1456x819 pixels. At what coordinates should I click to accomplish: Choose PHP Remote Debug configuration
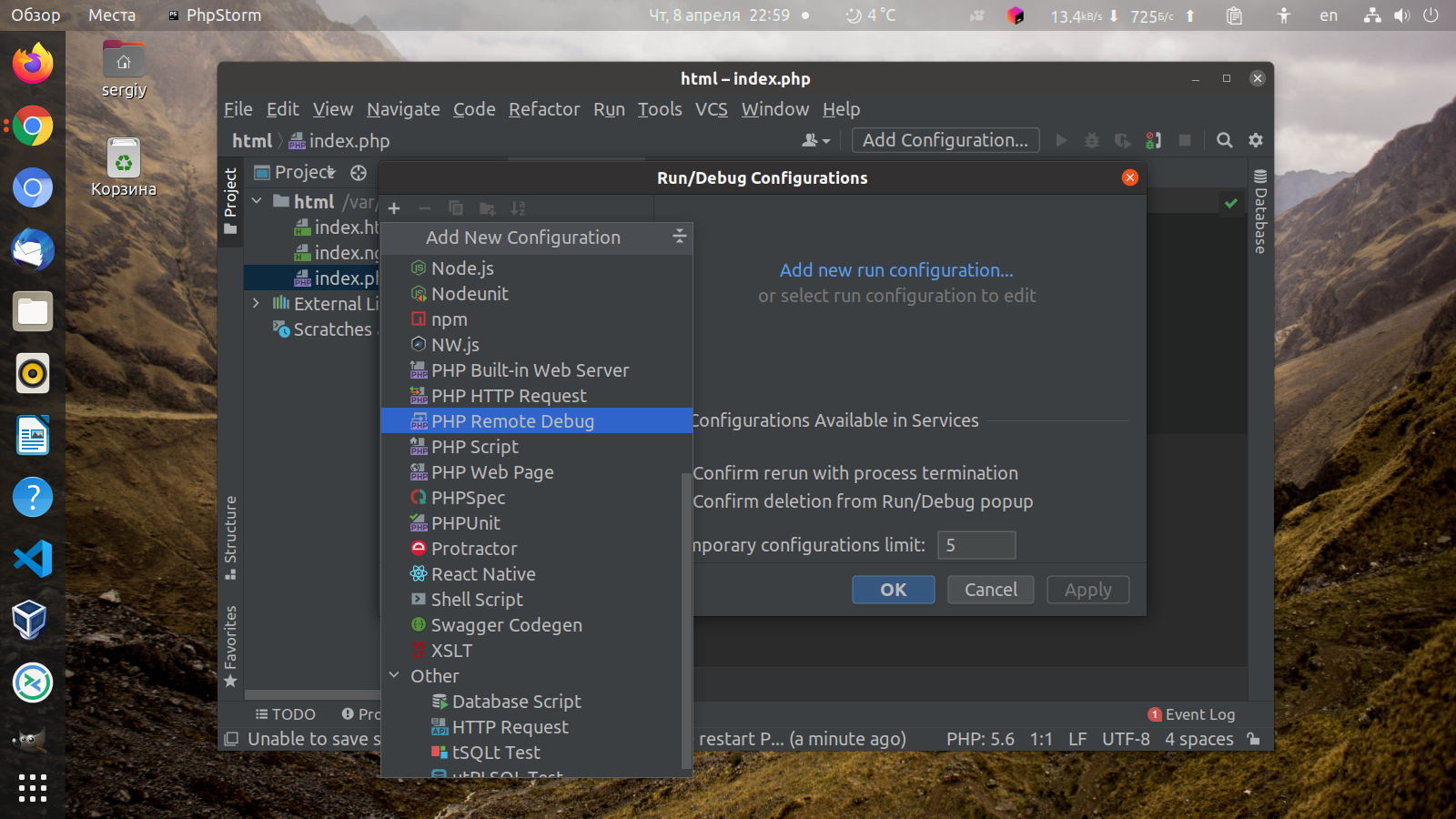(537, 421)
